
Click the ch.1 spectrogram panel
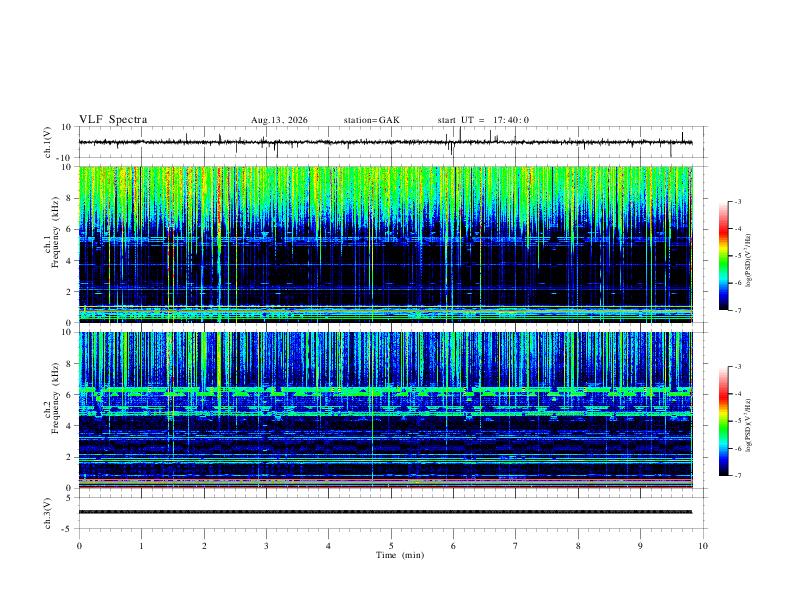385,244
